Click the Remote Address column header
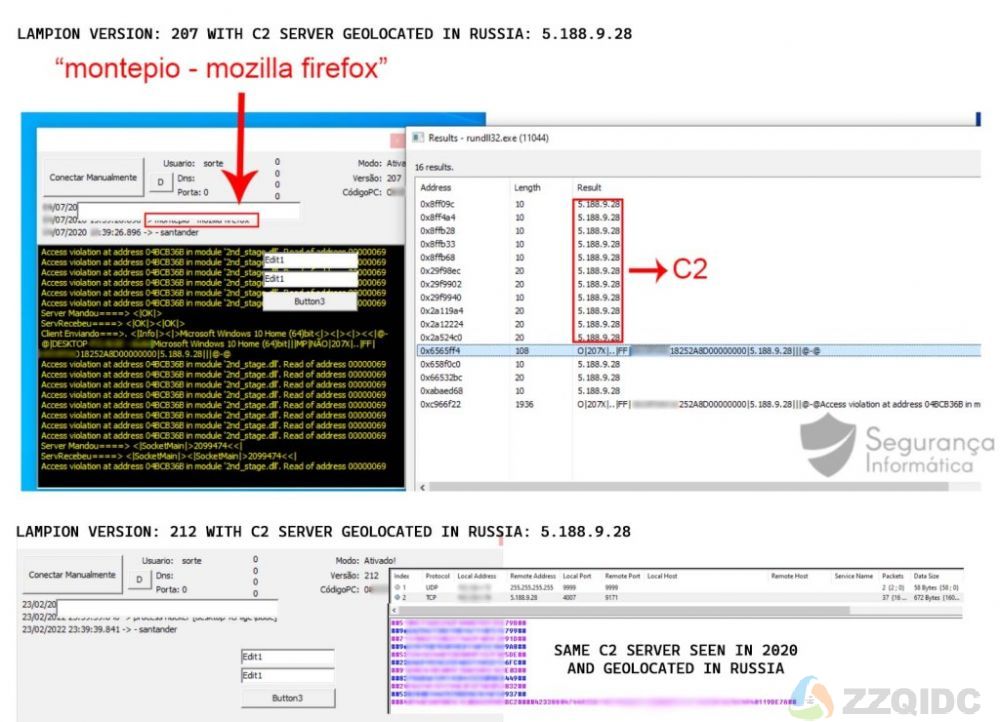Screen dimensions: 1000x722 tap(533, 576)
